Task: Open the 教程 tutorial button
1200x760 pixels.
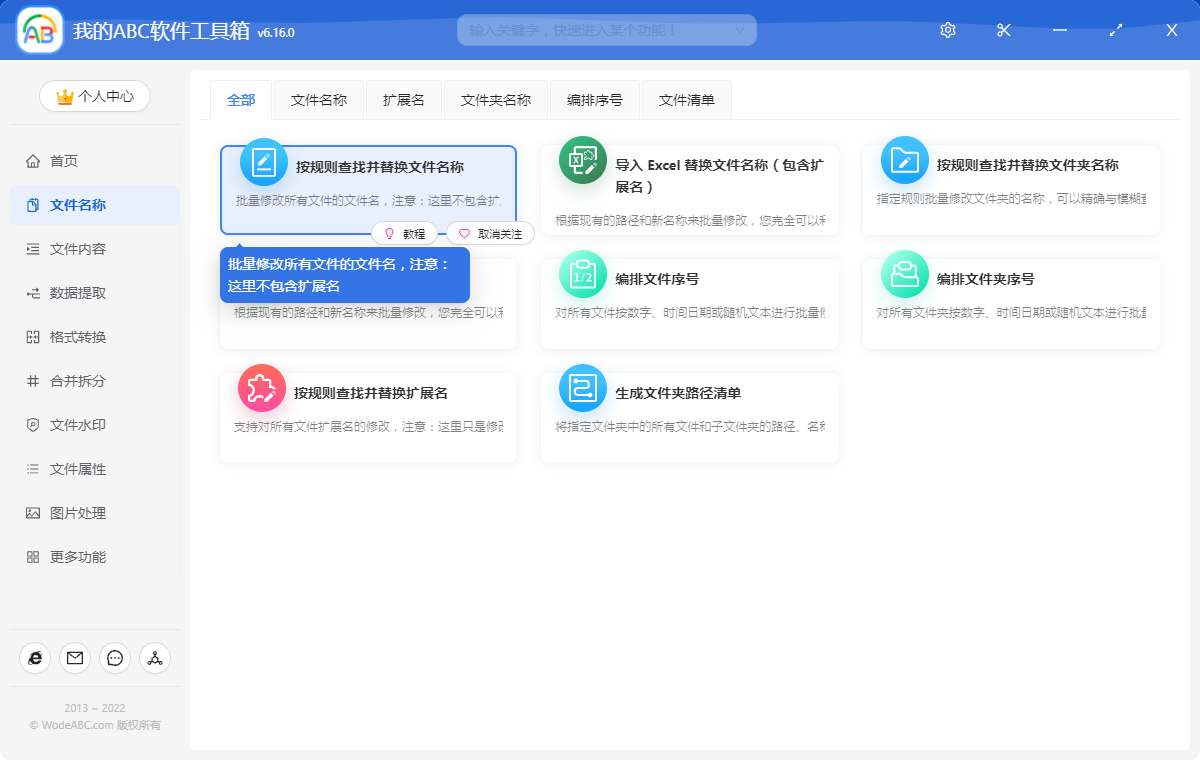Action: (x=406, y=232)
